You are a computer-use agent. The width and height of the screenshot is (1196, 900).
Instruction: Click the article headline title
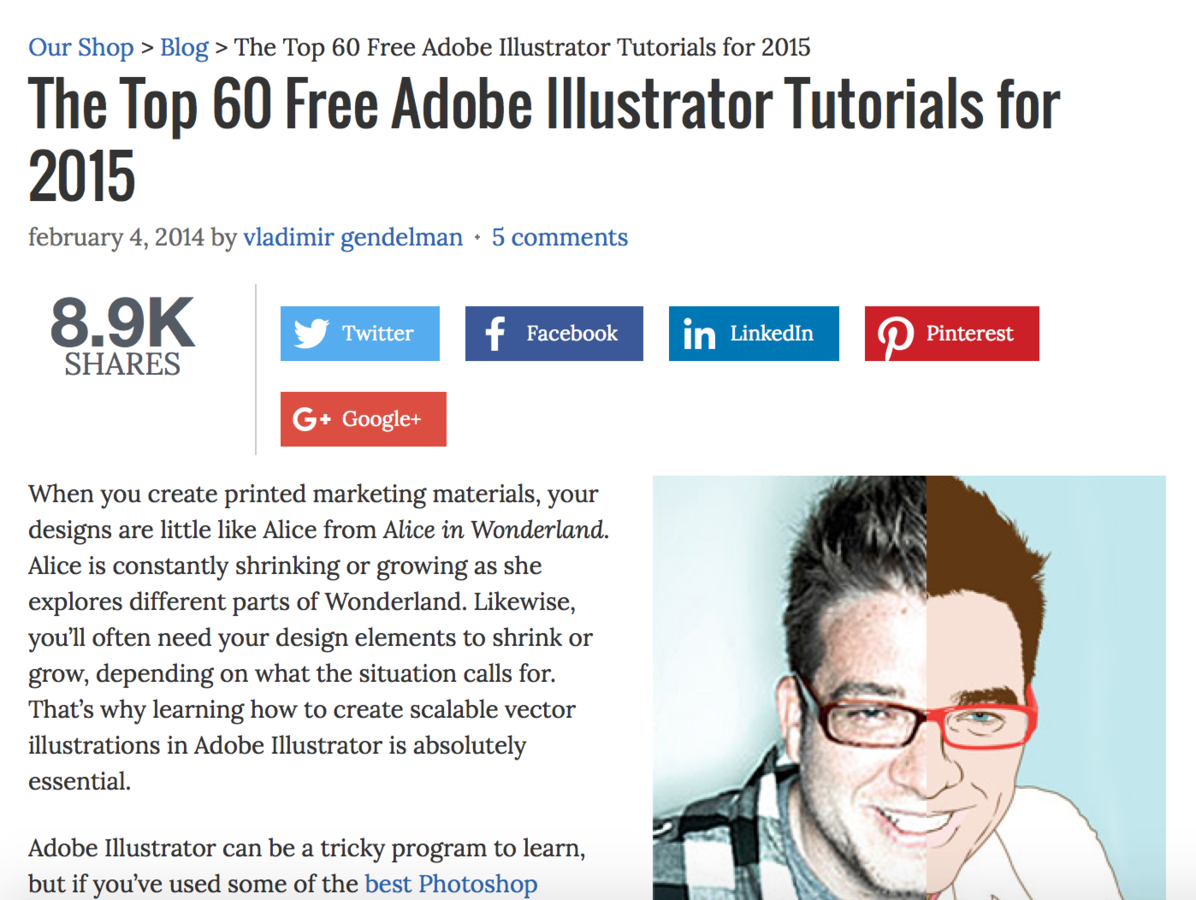[544, 140]
